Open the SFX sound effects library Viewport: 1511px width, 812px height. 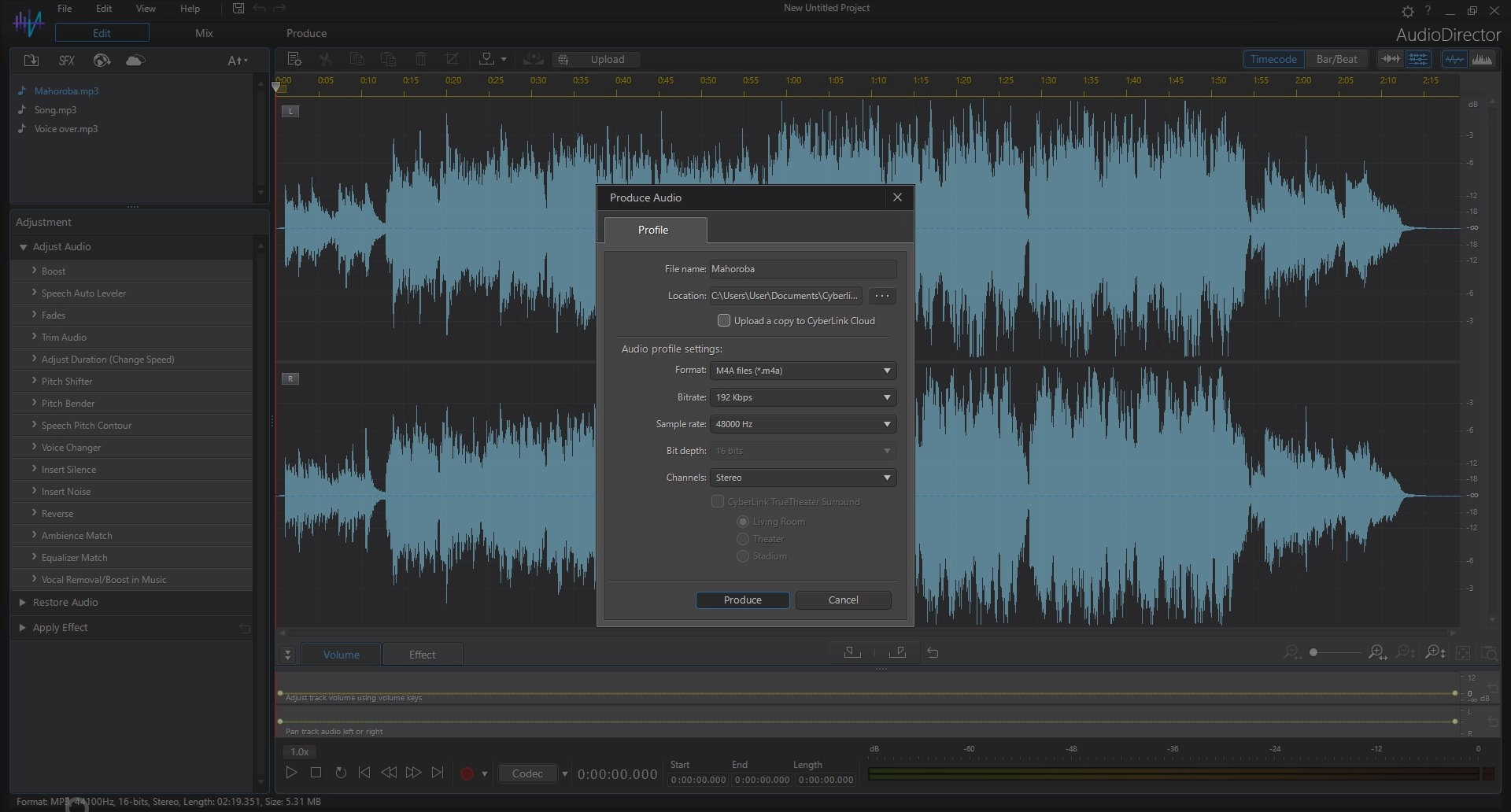point(67,61)
